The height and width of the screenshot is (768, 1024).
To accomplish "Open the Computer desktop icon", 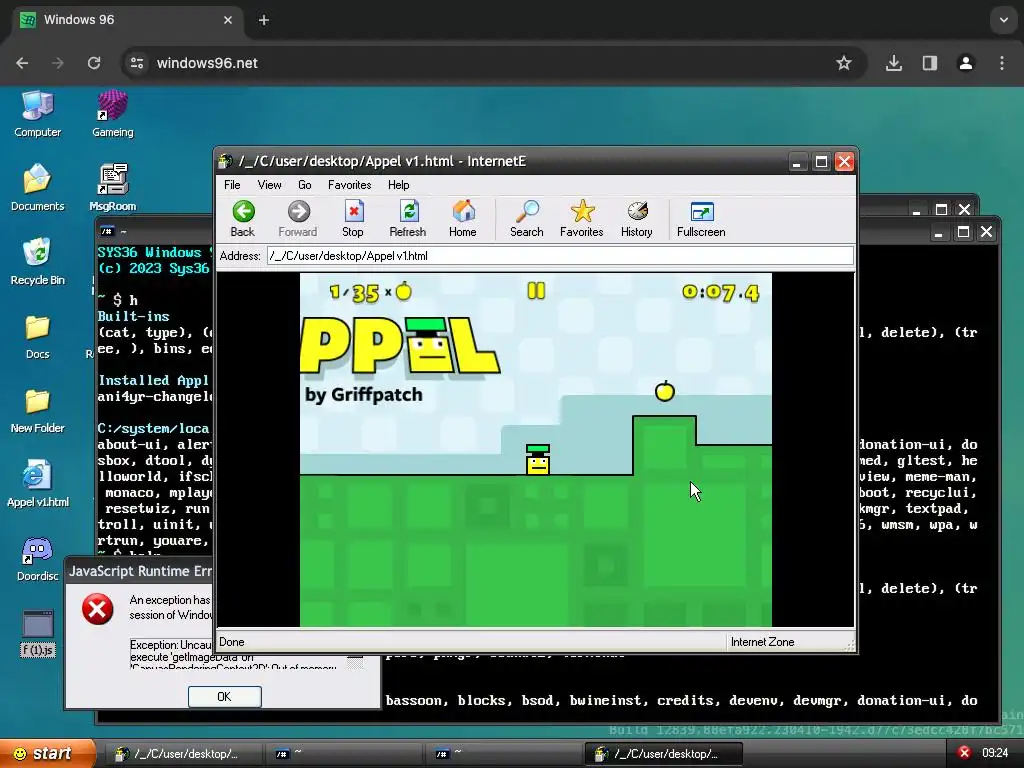I will 38,115.
